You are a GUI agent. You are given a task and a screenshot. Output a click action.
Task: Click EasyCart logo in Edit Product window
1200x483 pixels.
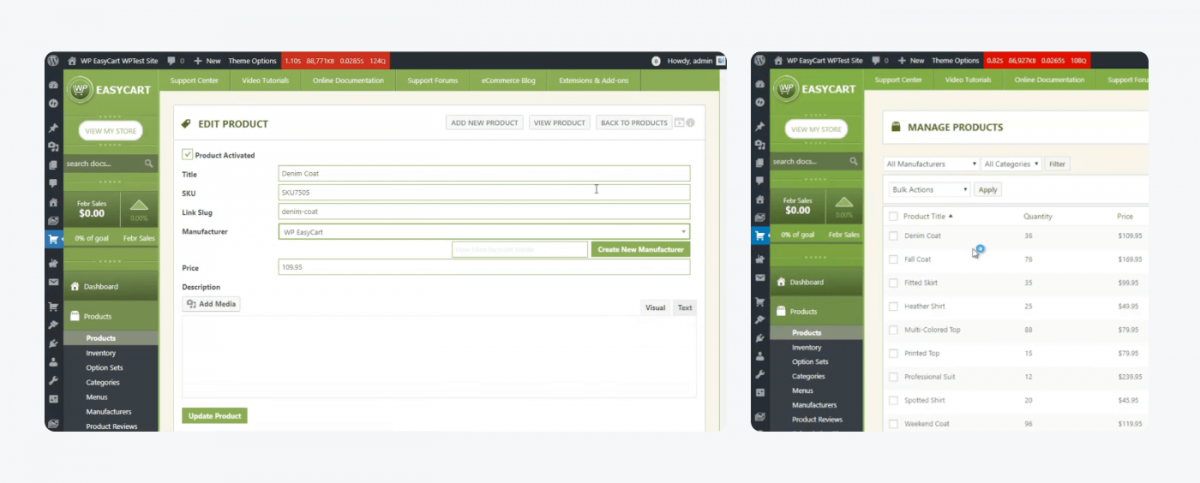coord(110,90)
